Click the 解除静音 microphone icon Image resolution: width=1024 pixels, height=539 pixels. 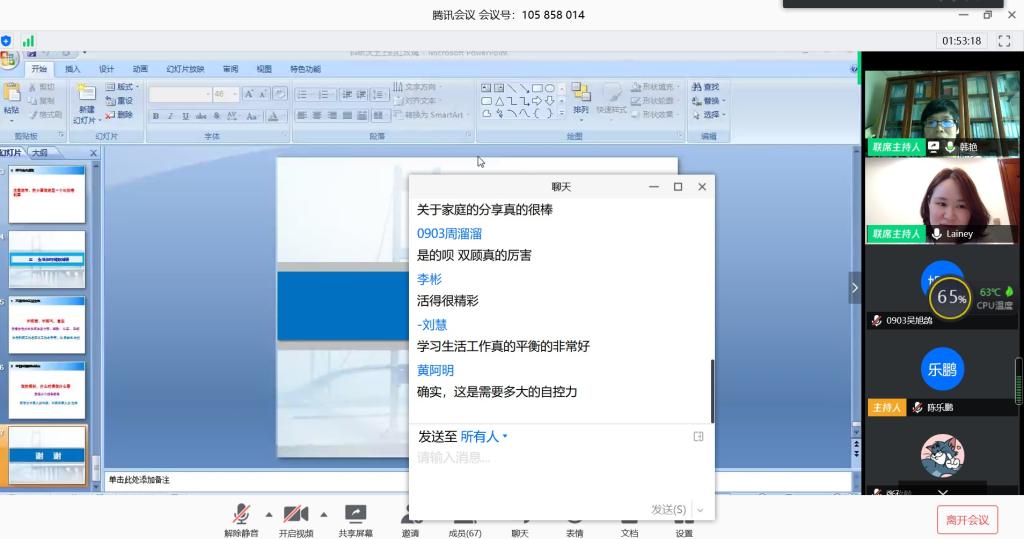241,516
